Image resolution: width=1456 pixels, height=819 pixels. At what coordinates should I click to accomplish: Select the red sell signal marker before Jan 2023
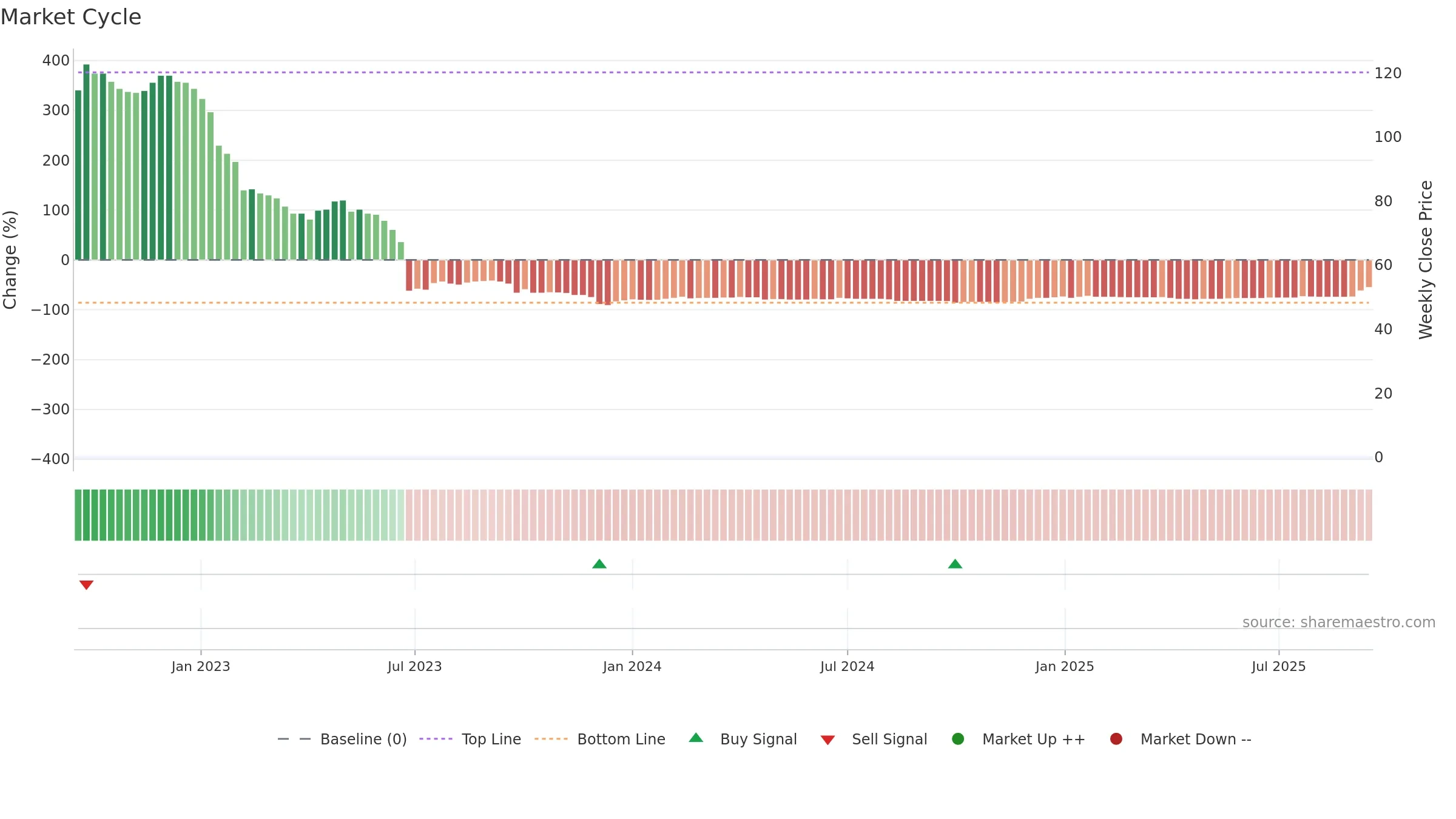pyautogui.click(x=86, y=585)
